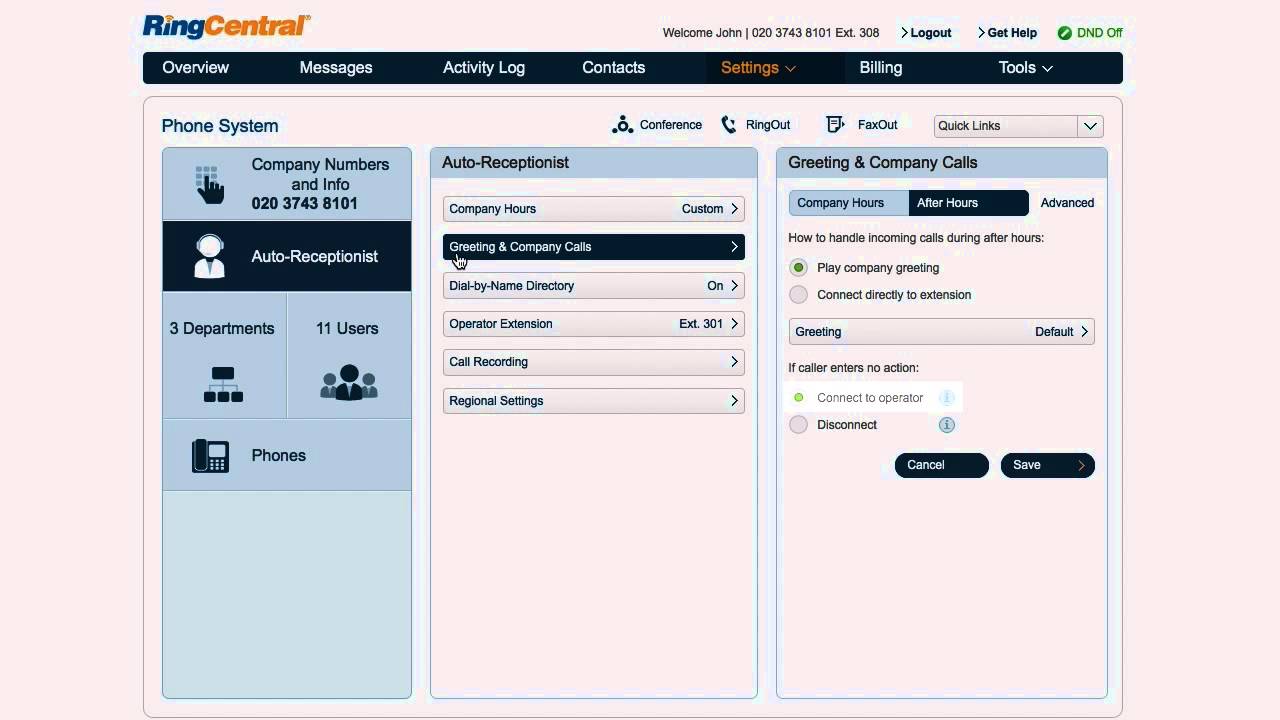Open Dial-by-Name Directory row

pos(594,286)
